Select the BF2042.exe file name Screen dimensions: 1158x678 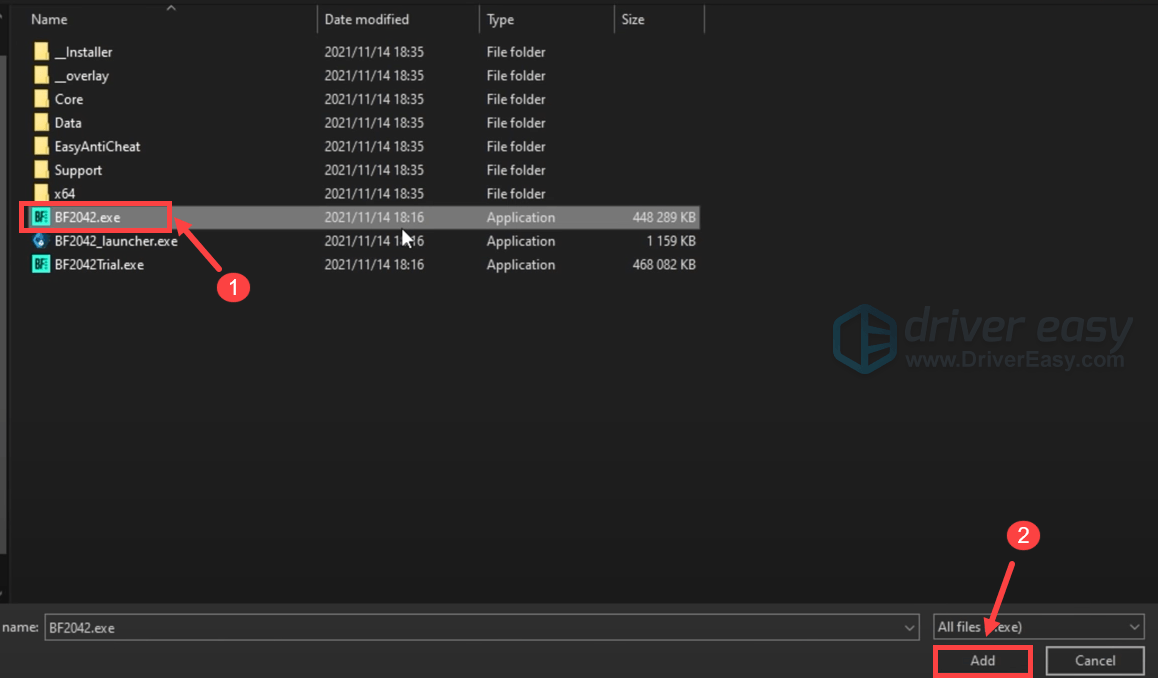(x=87, y=217)
